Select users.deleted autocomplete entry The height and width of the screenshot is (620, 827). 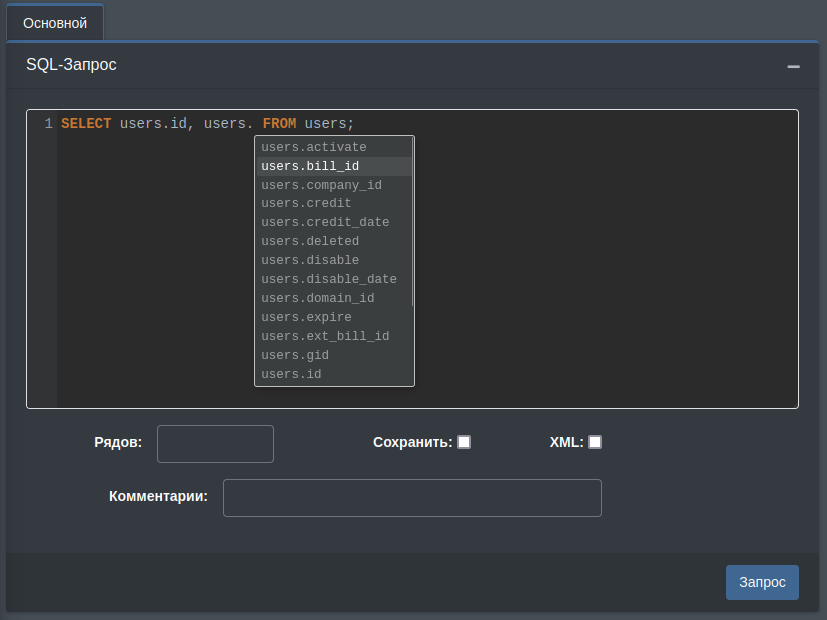point(310,241)
